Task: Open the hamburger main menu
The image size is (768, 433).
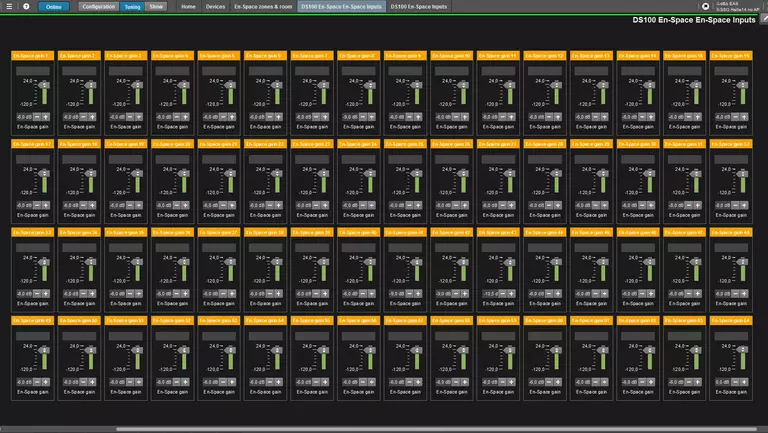Action: coord(9,6)
